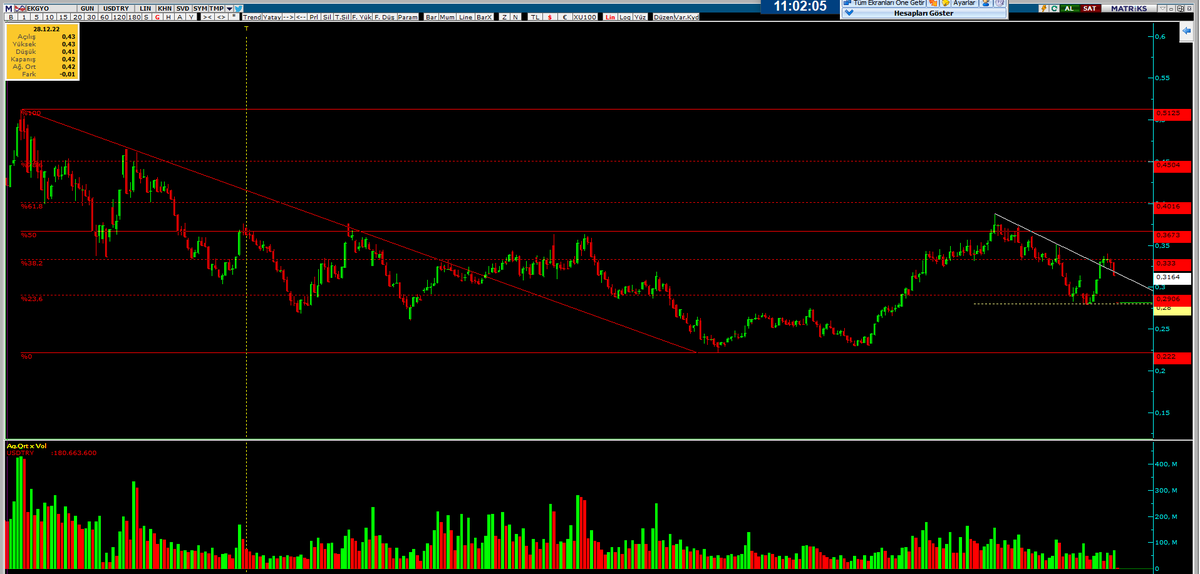Click the clock icon in the top panel
Viewport: 1200px width, 574px height.
pos(999,3)
